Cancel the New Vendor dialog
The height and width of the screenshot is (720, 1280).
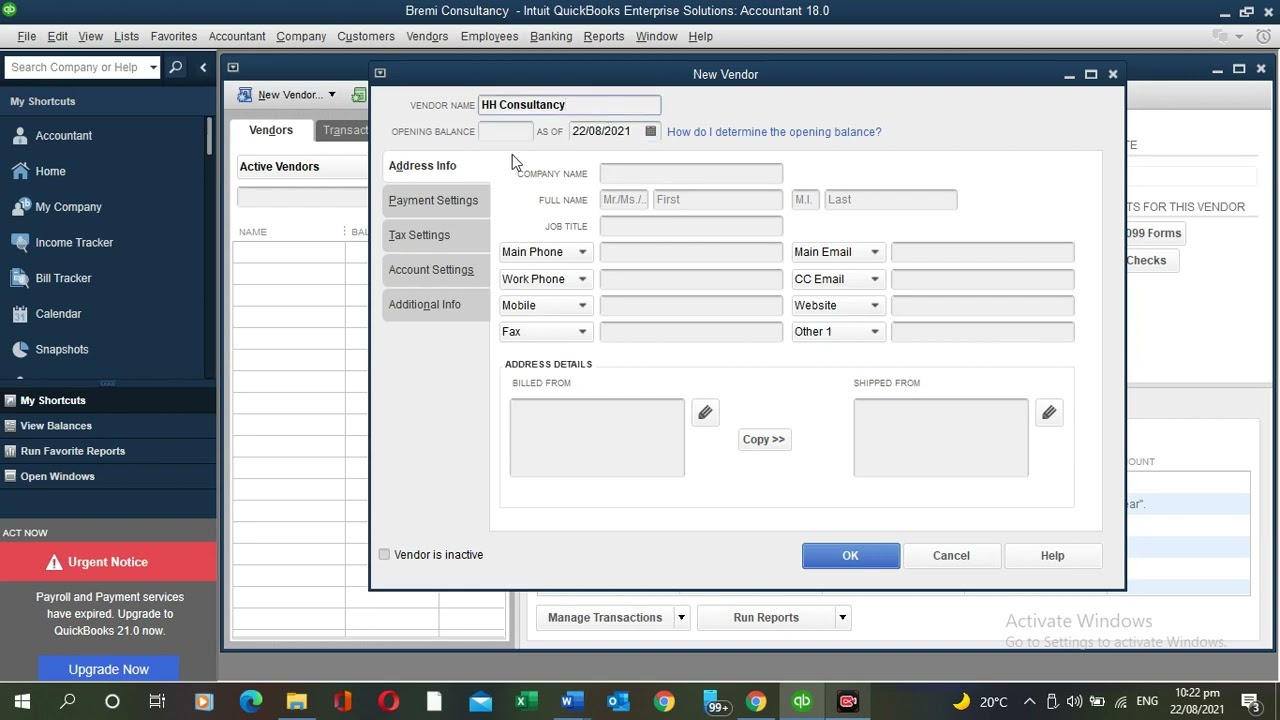pyautogui.click(x=951, y=556)
